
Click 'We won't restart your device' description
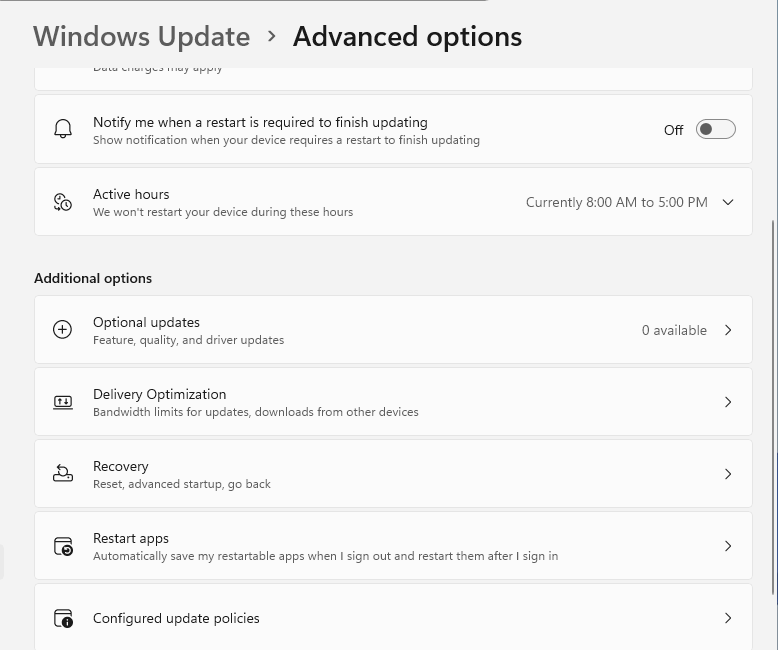(223, 212)
